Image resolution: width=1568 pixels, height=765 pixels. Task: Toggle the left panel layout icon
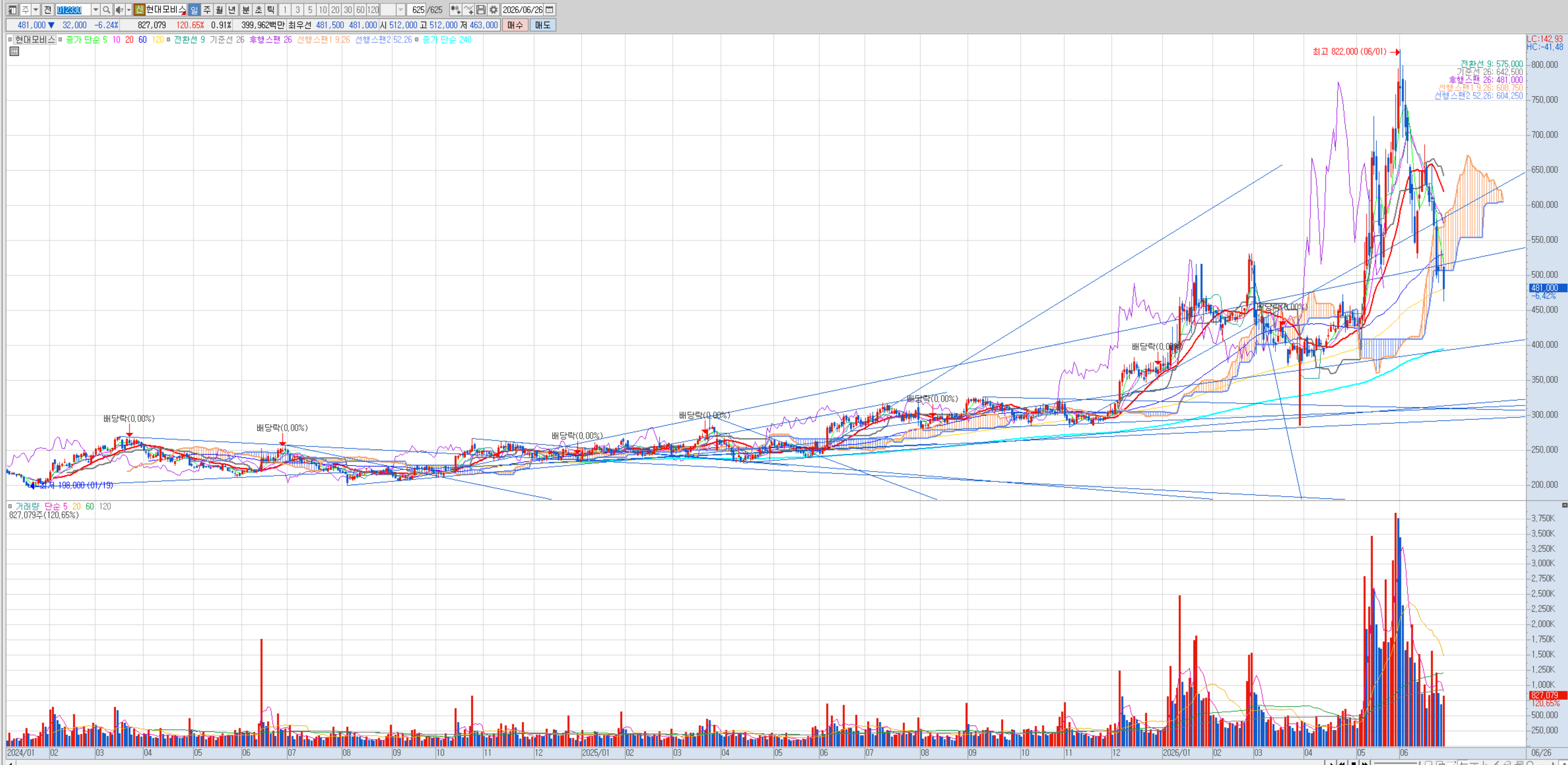point(12,10)
